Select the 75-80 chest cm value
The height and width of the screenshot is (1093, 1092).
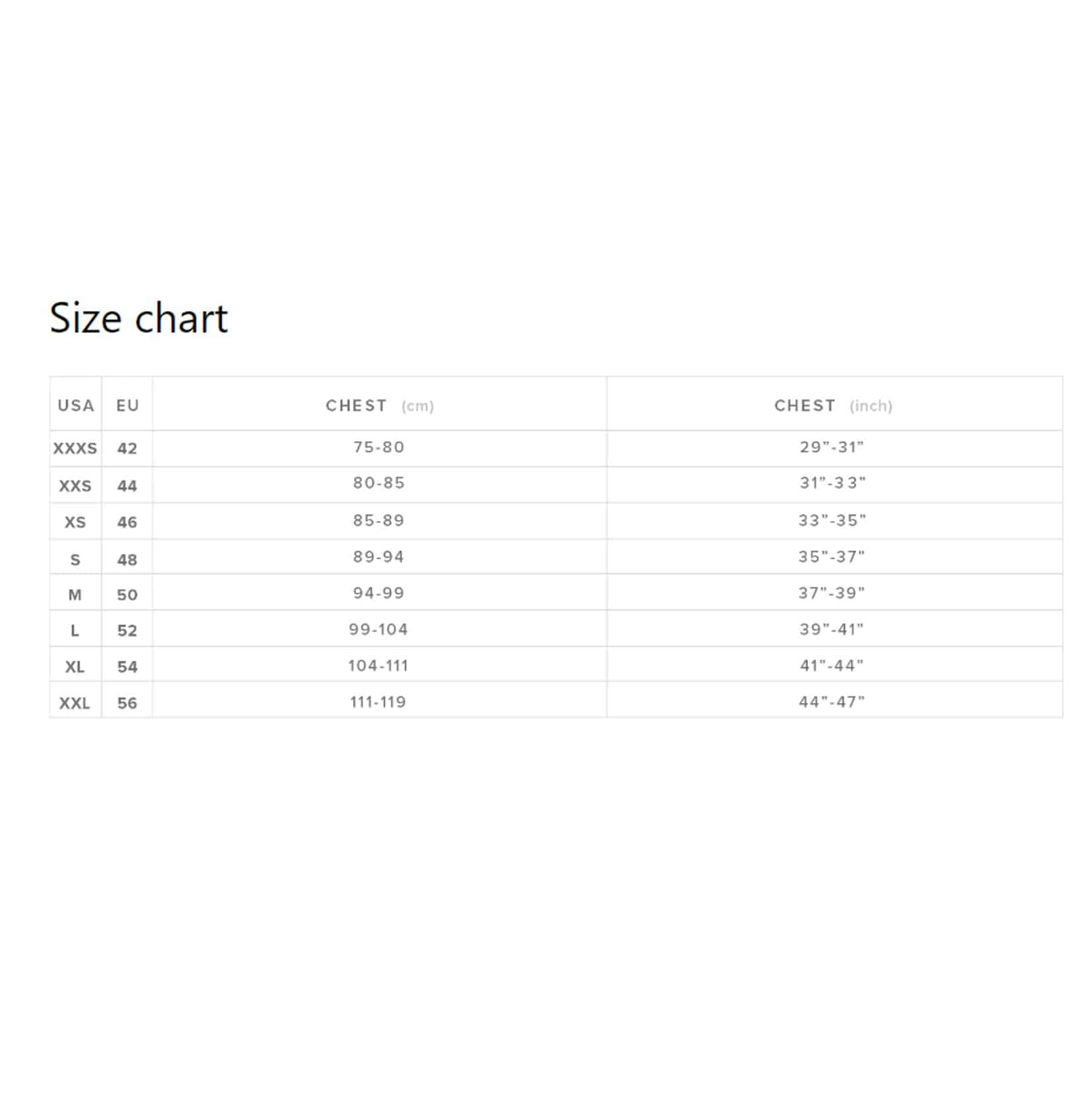click(379, 447)
